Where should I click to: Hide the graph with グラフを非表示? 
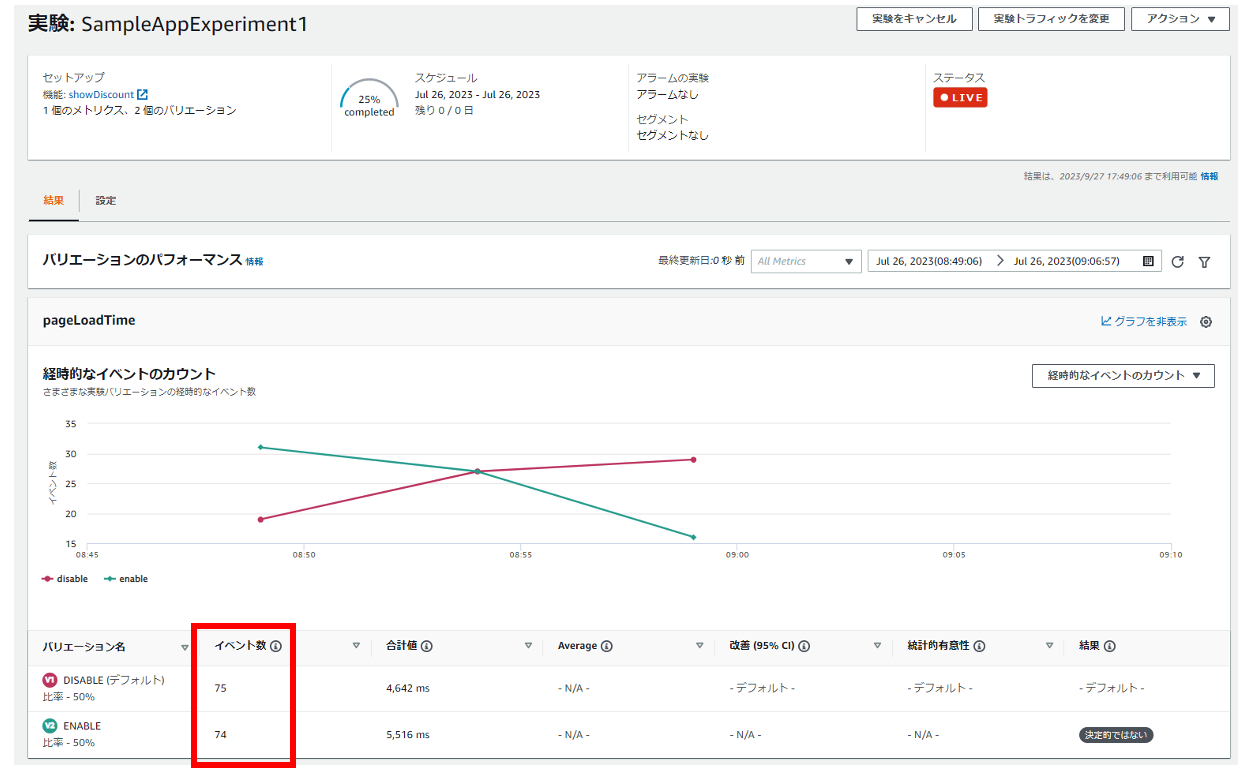1144,322
